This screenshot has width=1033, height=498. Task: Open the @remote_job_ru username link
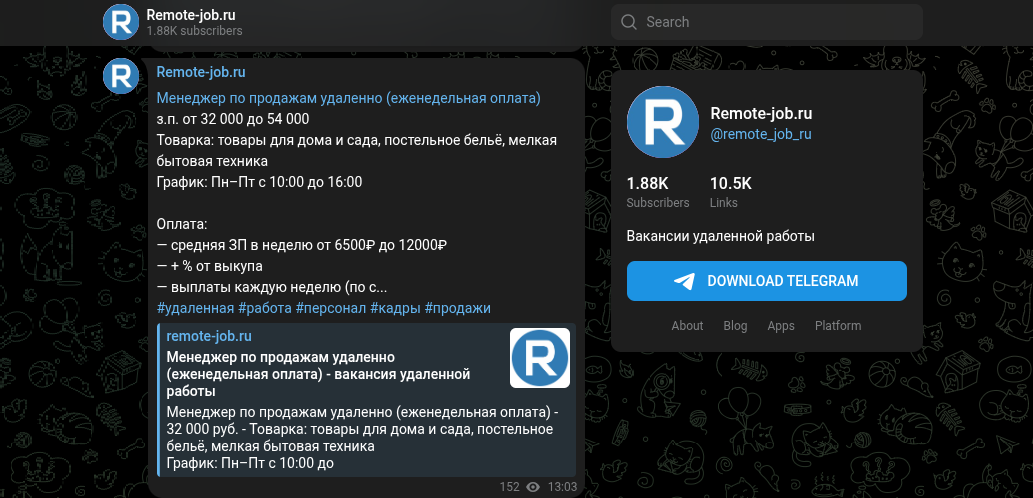(760, 134)
